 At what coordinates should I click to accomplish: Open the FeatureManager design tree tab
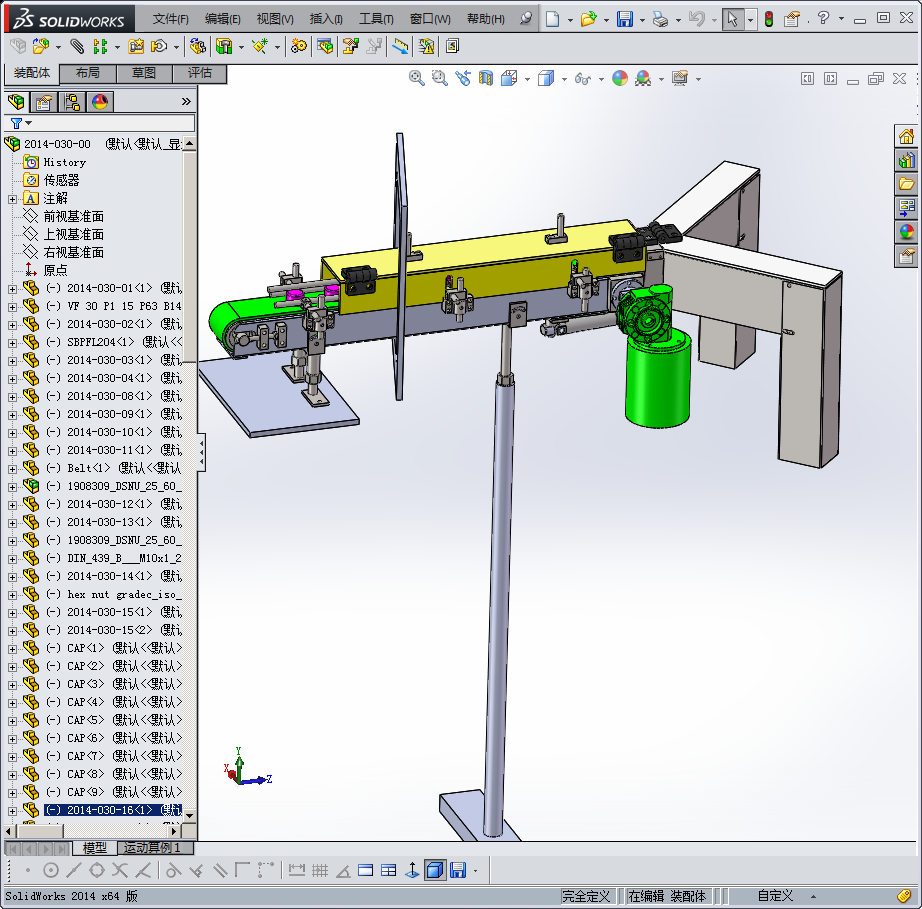pos(16,102)
